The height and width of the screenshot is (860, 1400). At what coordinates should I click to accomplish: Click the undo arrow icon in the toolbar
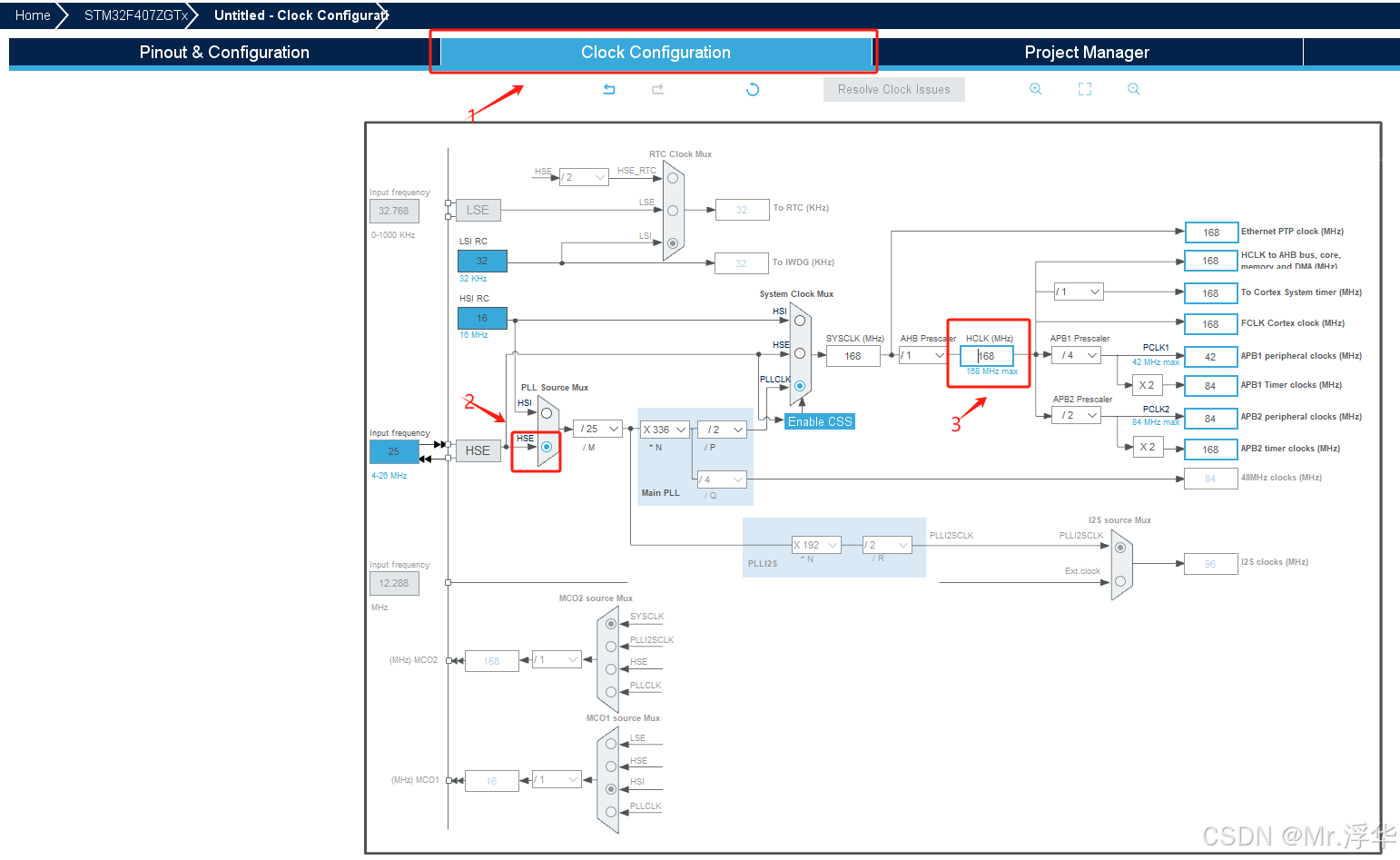[x=609, y=89]
